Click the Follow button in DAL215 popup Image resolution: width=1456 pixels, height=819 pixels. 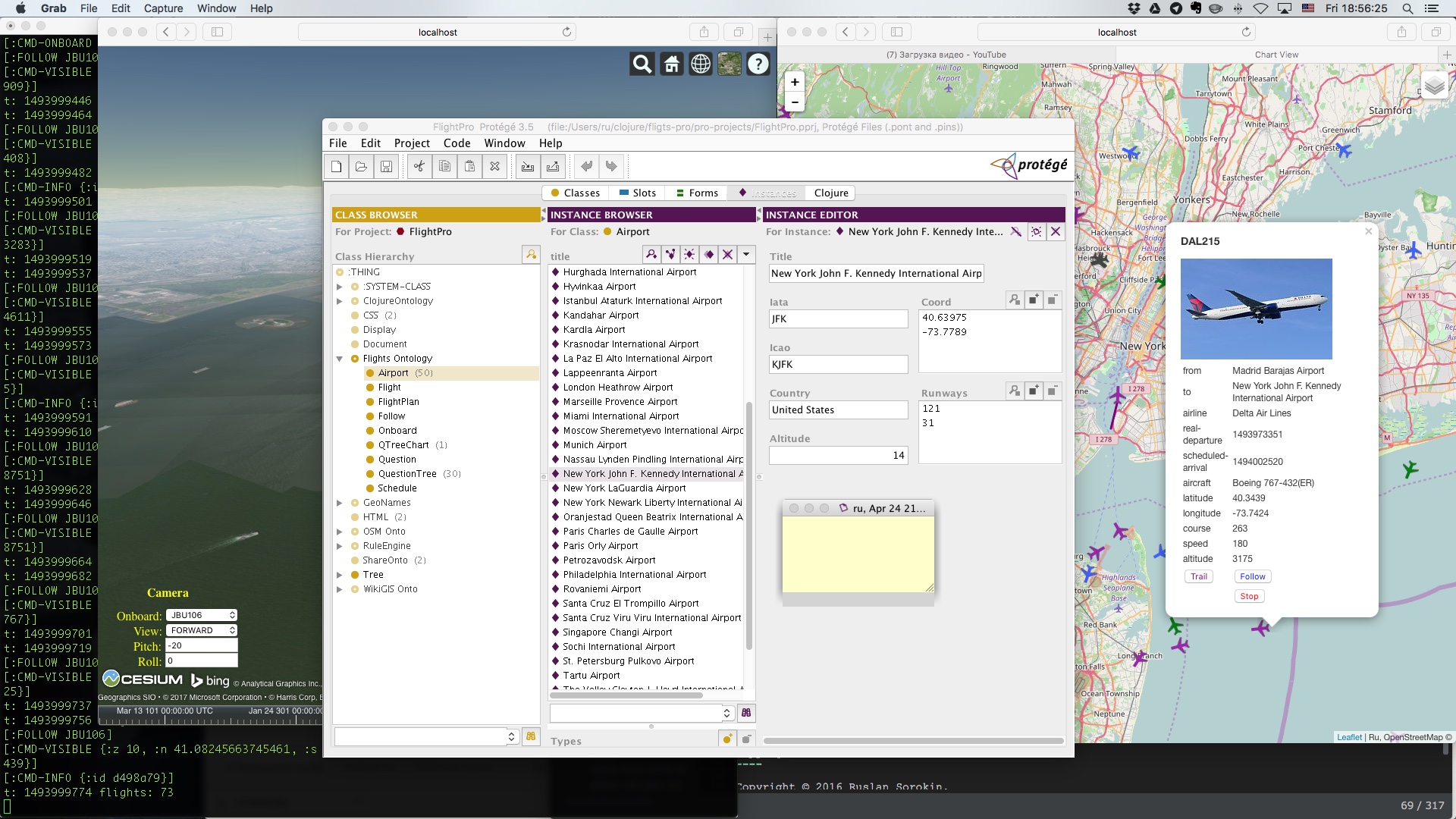[x=1252, y=576]
